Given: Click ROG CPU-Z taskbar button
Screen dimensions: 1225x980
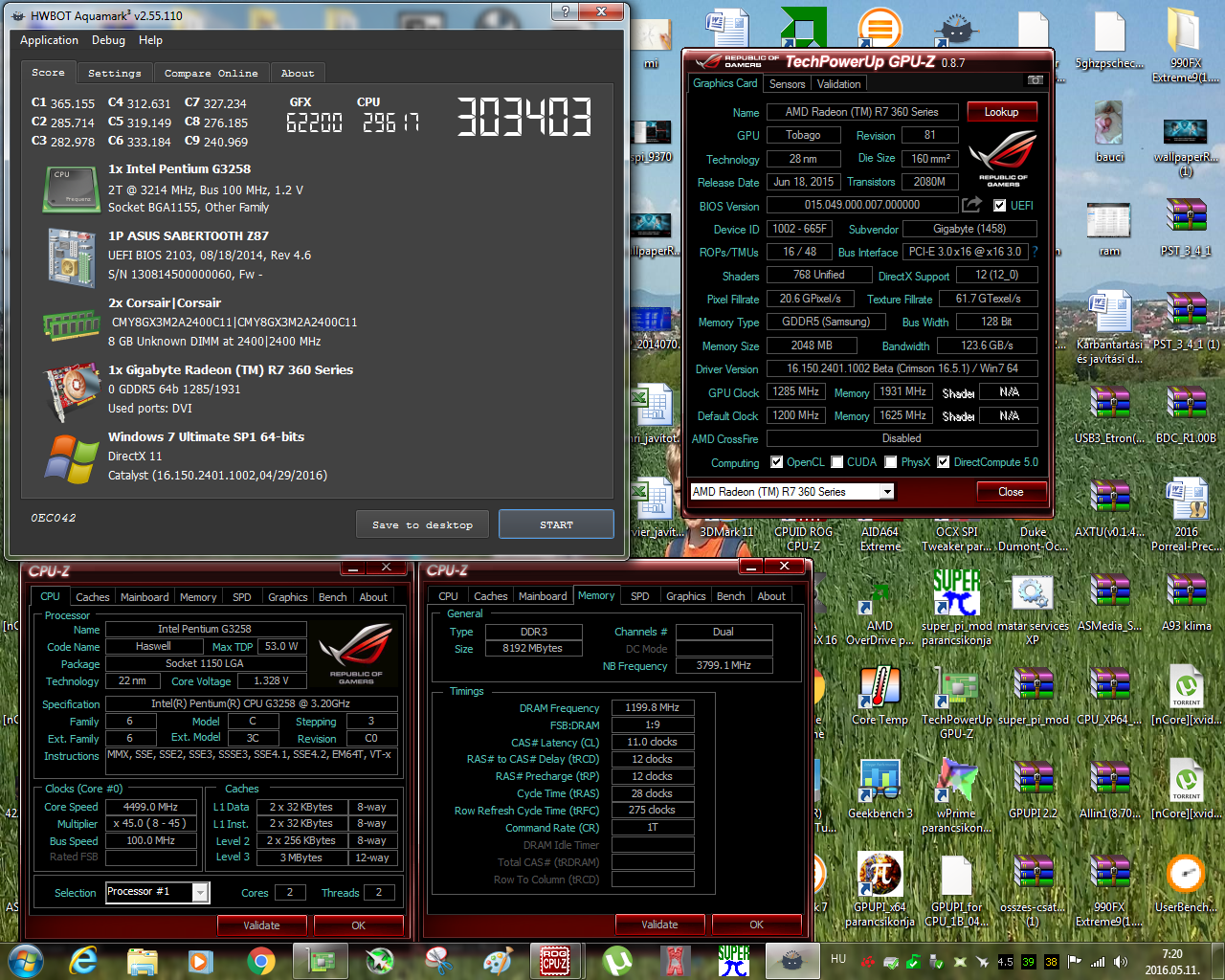Looking at the screenshot, I should [x=556, y=961].
